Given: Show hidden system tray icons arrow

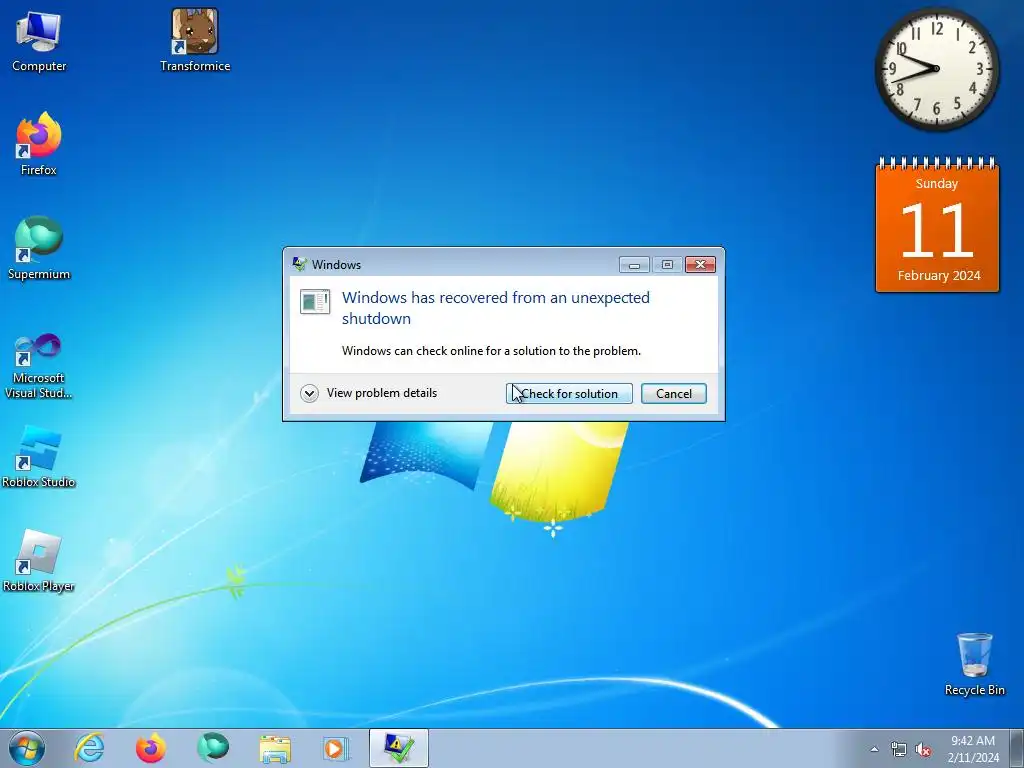Looking at the screenshot, I should 874,749.
